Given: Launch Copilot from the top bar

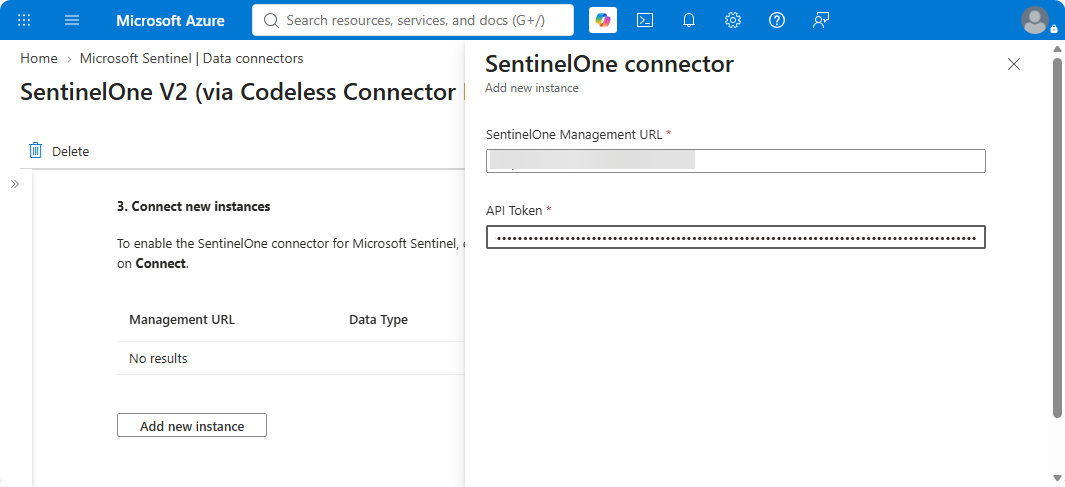Looking at the screenshot, I should tap(602, 20).
